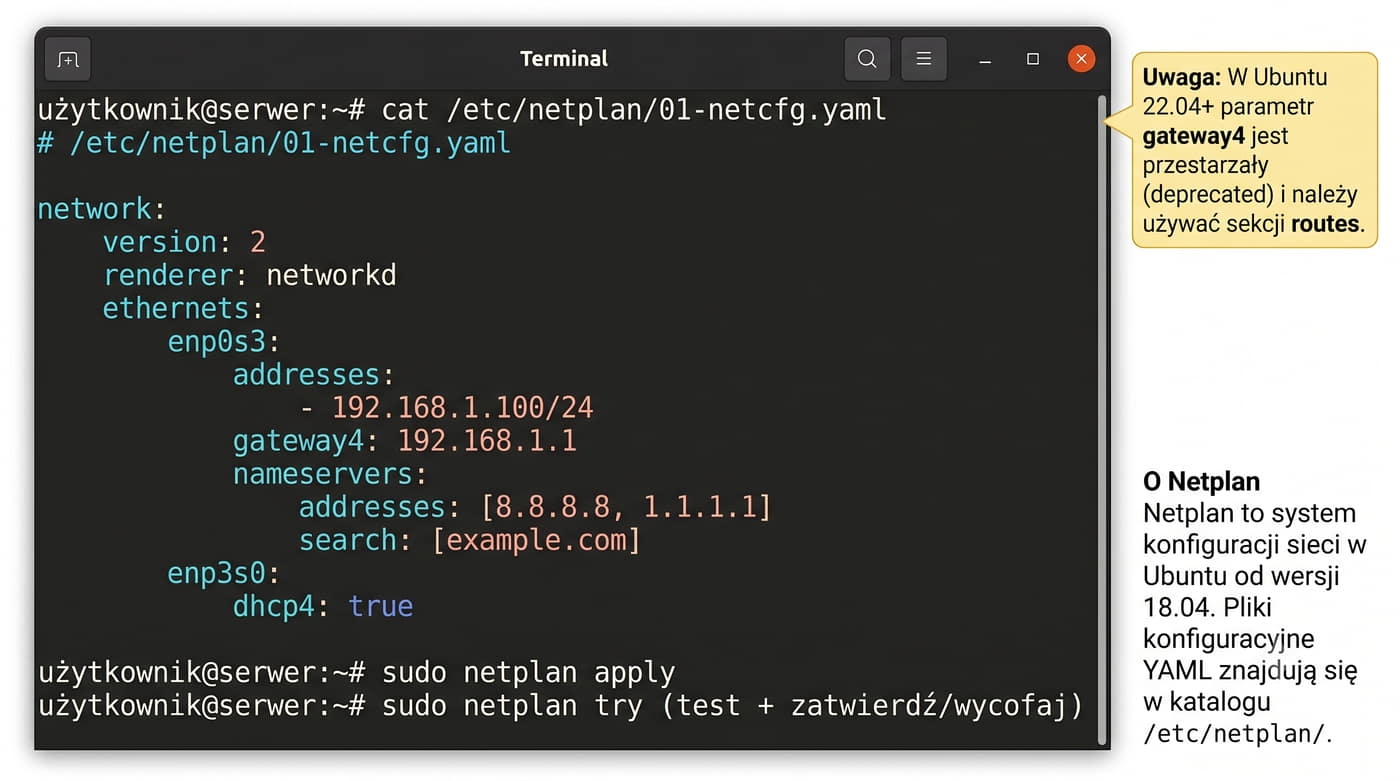The width and height of the screenshot is (1400, 781).
Task: Click the 192.168.1.100/24 address value
Action: pyautogui.click(x=463, y=408)
